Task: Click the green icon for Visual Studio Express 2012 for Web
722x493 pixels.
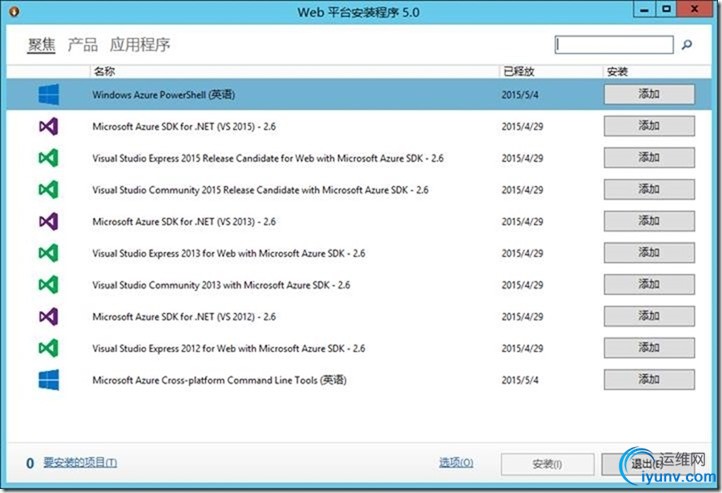Action: pos(48,348)
